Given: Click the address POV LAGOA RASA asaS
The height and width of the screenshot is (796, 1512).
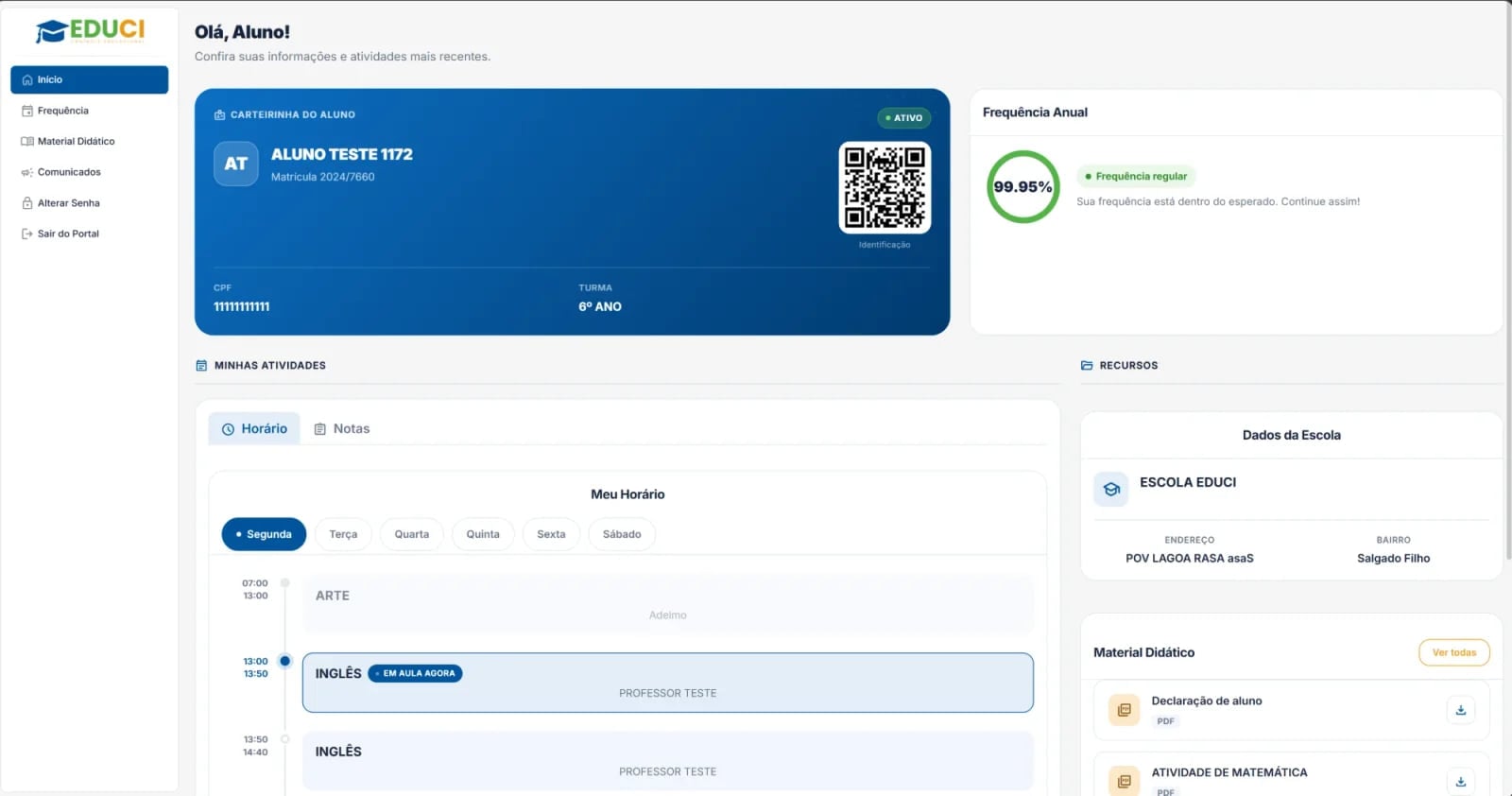Looking at the screenshot, I should click(x=1190, y=559).
